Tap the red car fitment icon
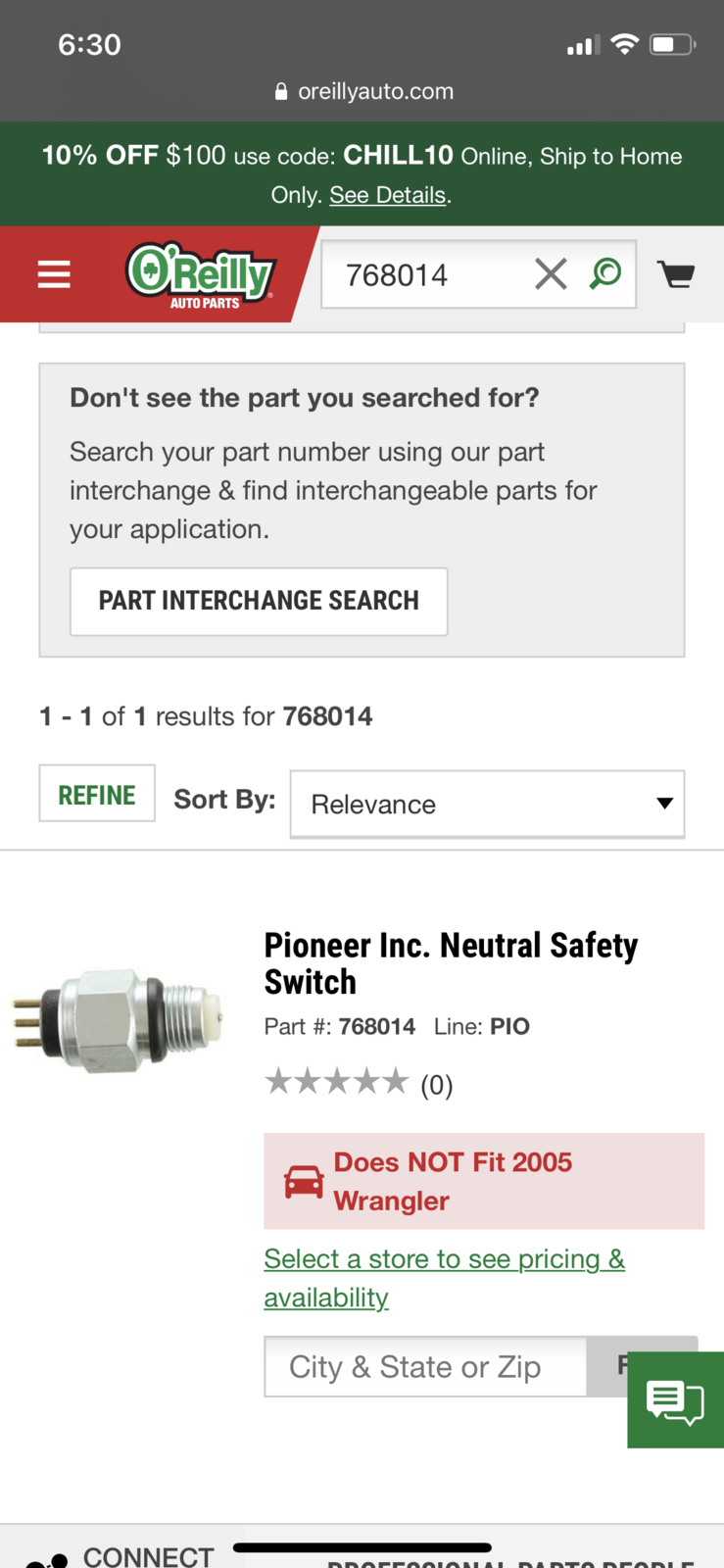724x1568 pixels. coord(304,1182)
